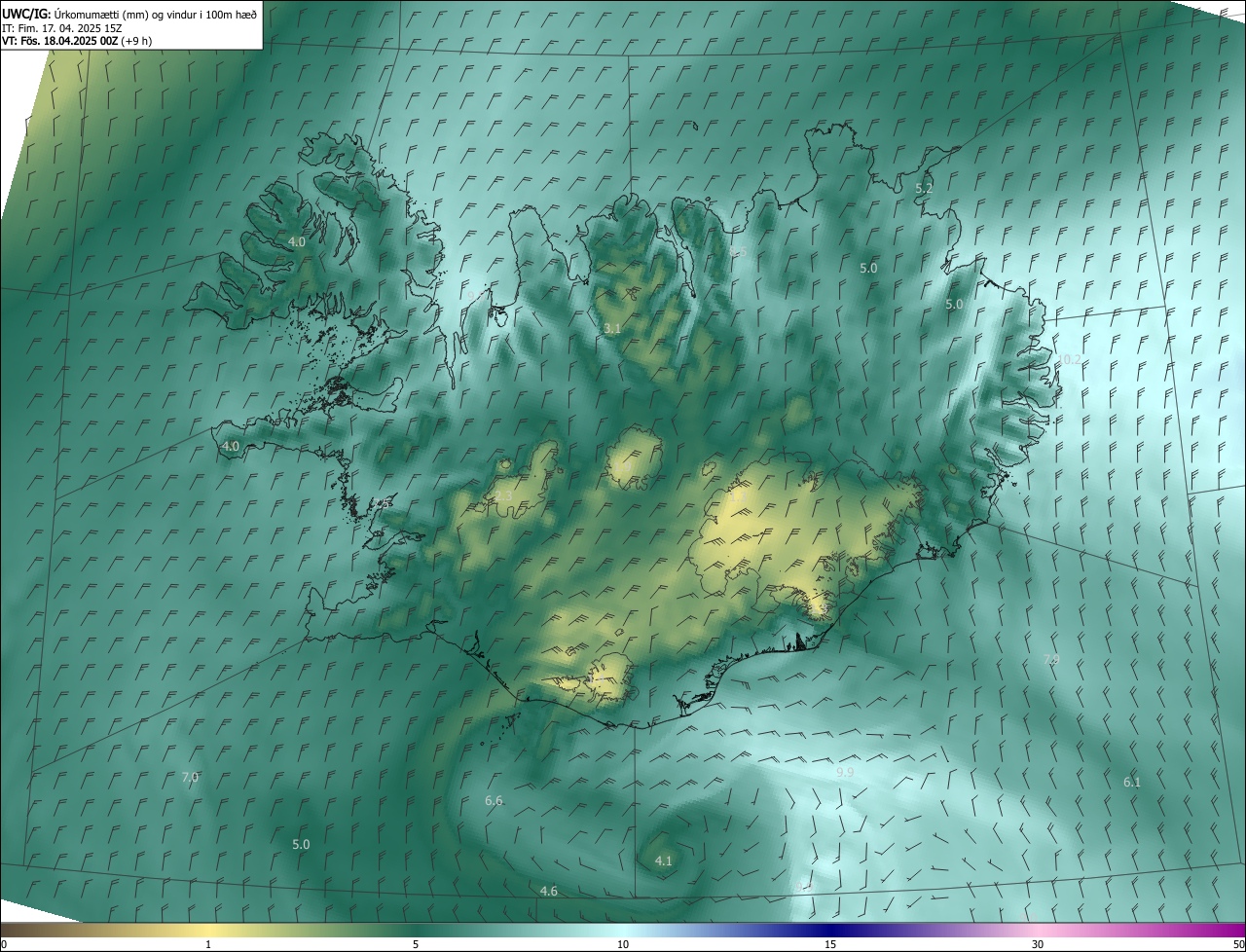The width and height of the screenshot is (1246, 952).
Task: Click the 'IT: Fim. 17. 04. 2025 15Z' line
Action: [61, 28]
